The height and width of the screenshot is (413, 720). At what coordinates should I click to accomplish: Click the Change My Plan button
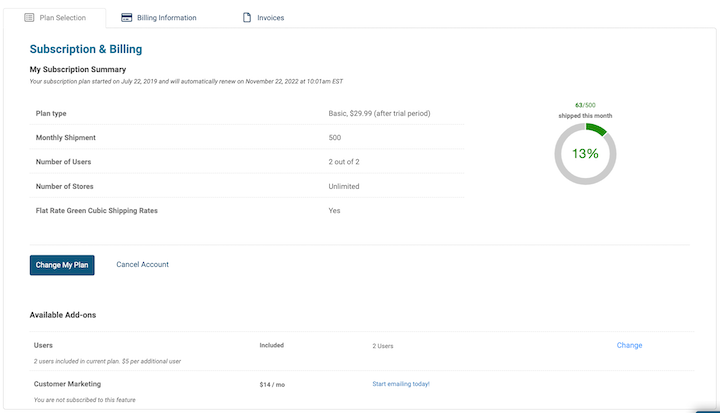62,265
